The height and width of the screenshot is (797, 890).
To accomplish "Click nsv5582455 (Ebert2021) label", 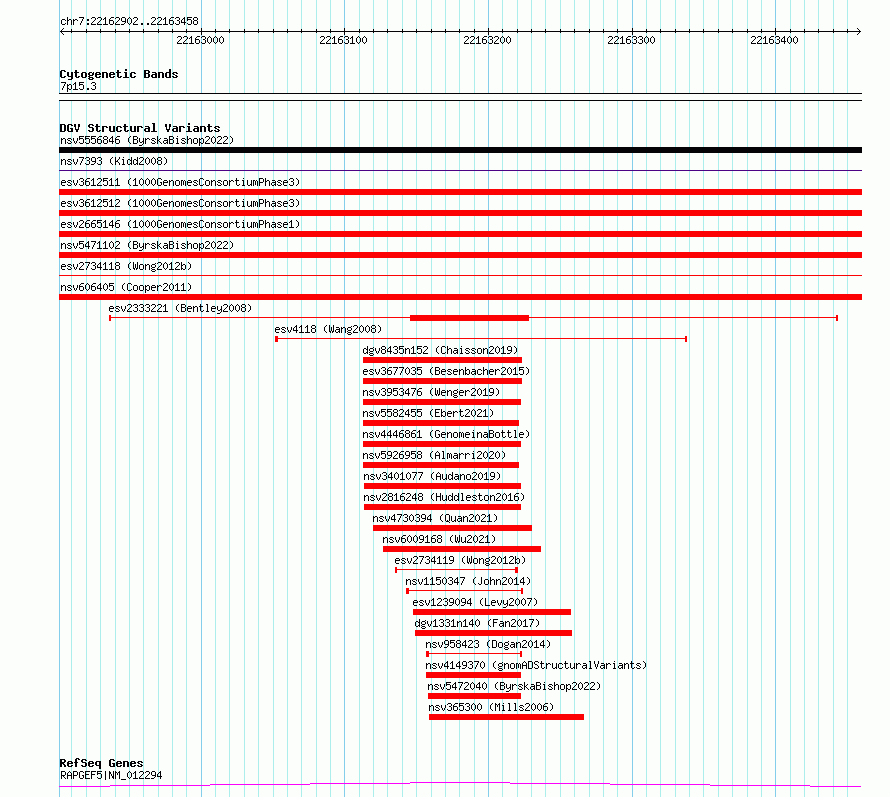I will pyautogui.click(x=429, y=413).
